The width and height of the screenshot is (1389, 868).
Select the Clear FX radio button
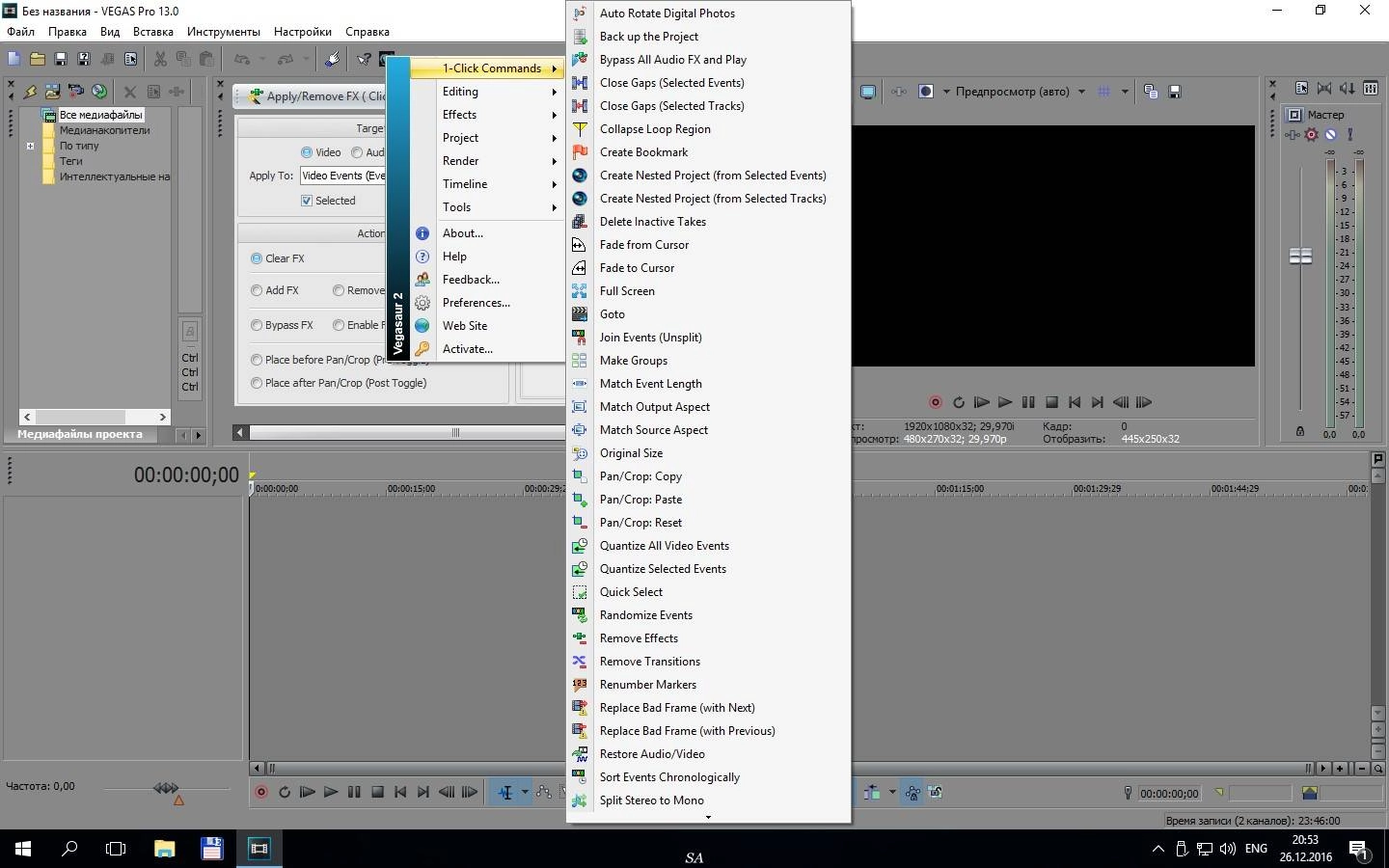tap(257, 258)
